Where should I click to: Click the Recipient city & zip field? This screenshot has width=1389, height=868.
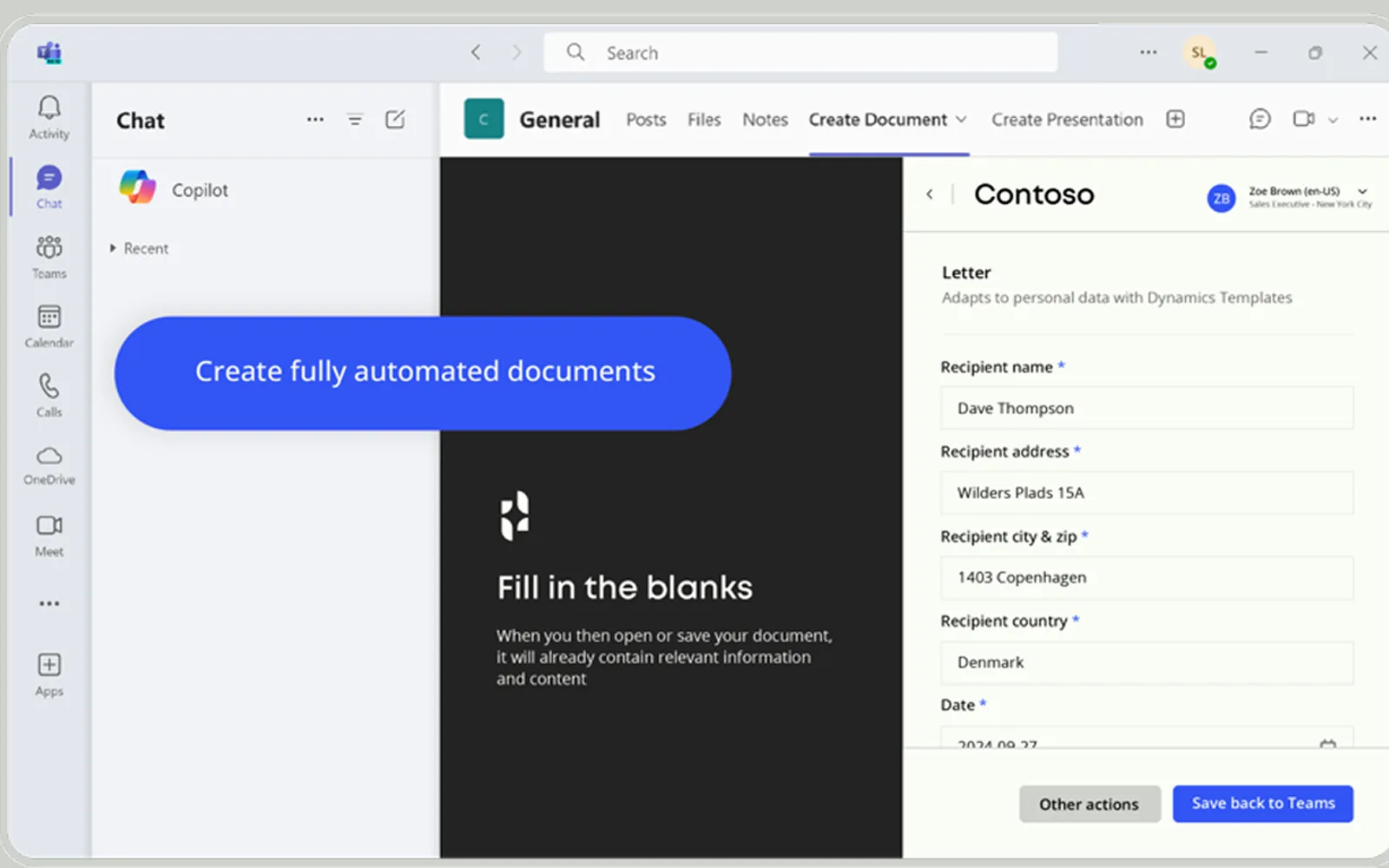[1147, 577]
